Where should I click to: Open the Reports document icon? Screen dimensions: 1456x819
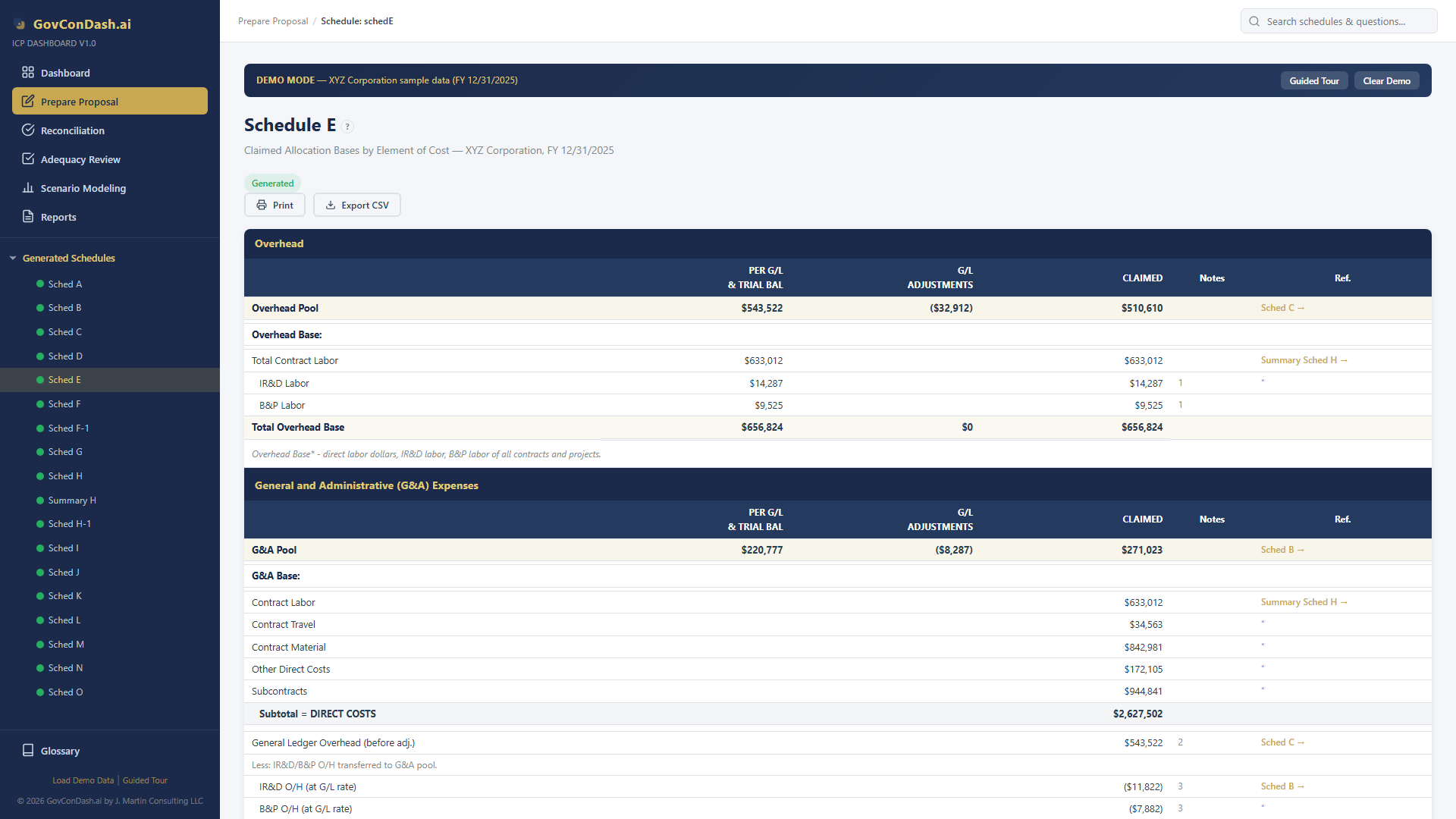coord(28,217)
